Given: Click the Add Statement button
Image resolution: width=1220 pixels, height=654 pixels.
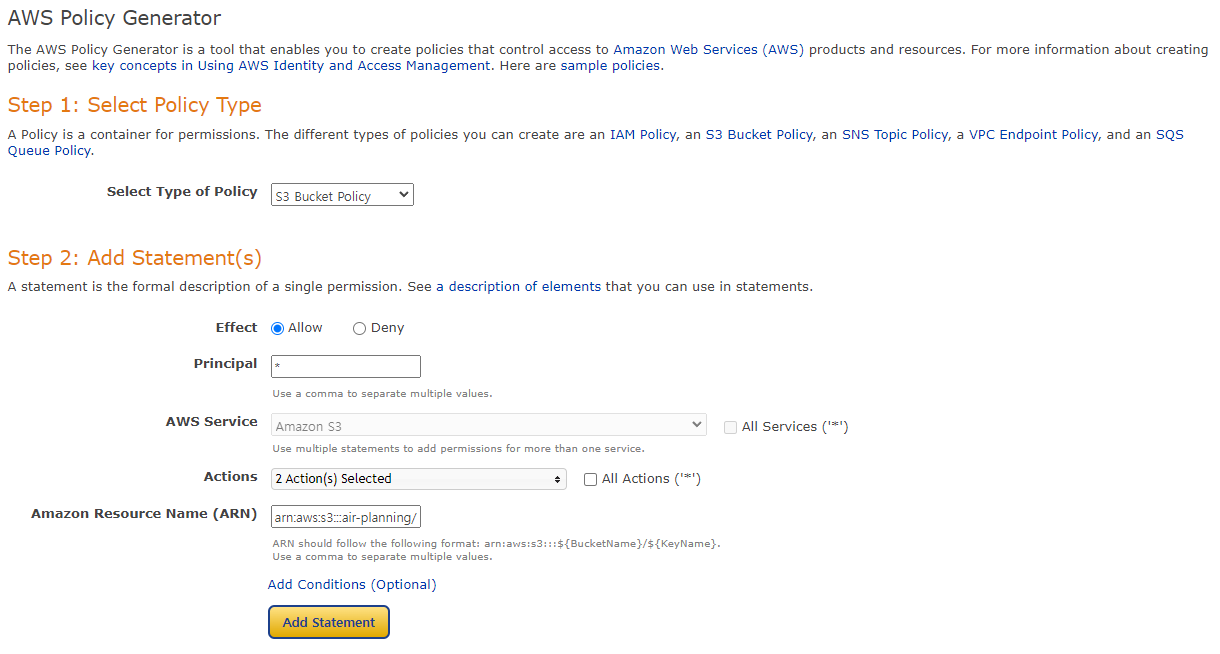Looking at the screenshot, I should tap(329, 622).
